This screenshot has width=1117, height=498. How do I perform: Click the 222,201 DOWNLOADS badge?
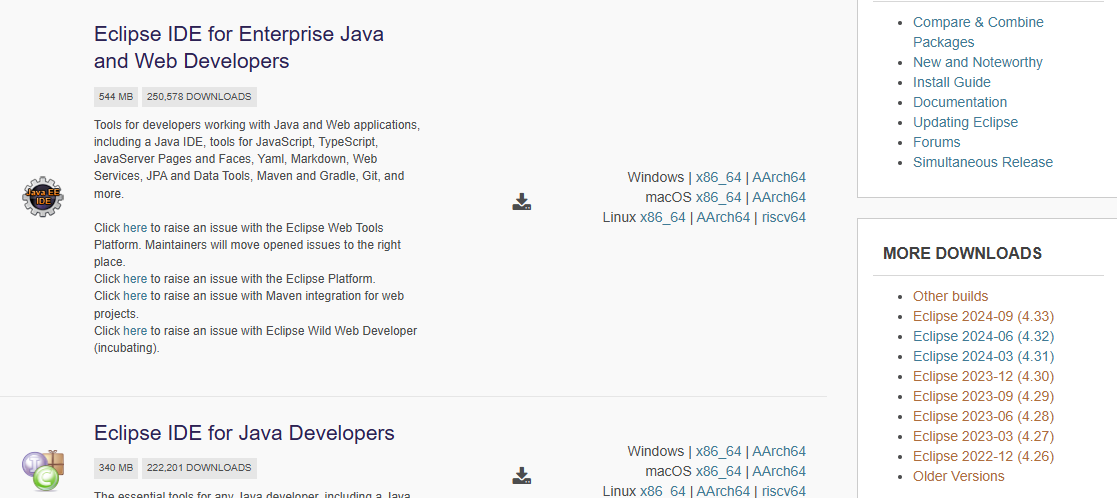coord(199,468)
